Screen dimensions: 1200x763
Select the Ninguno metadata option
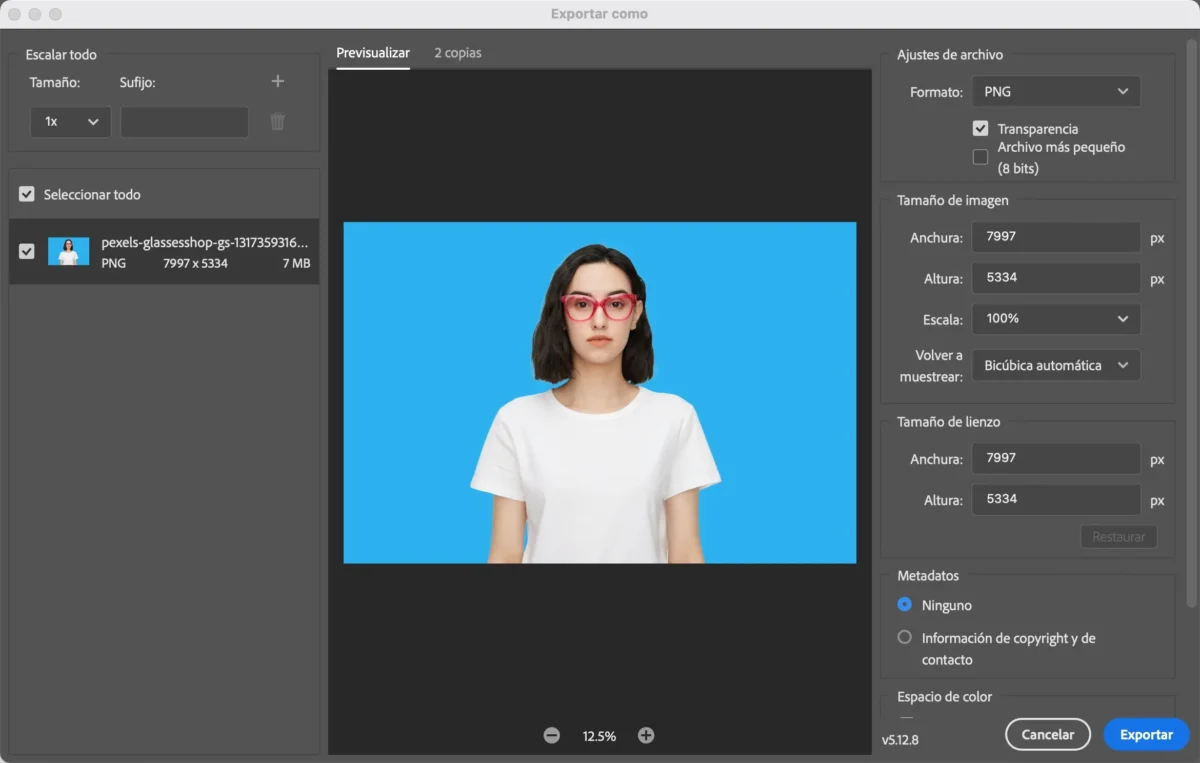[x=904, y=605]
